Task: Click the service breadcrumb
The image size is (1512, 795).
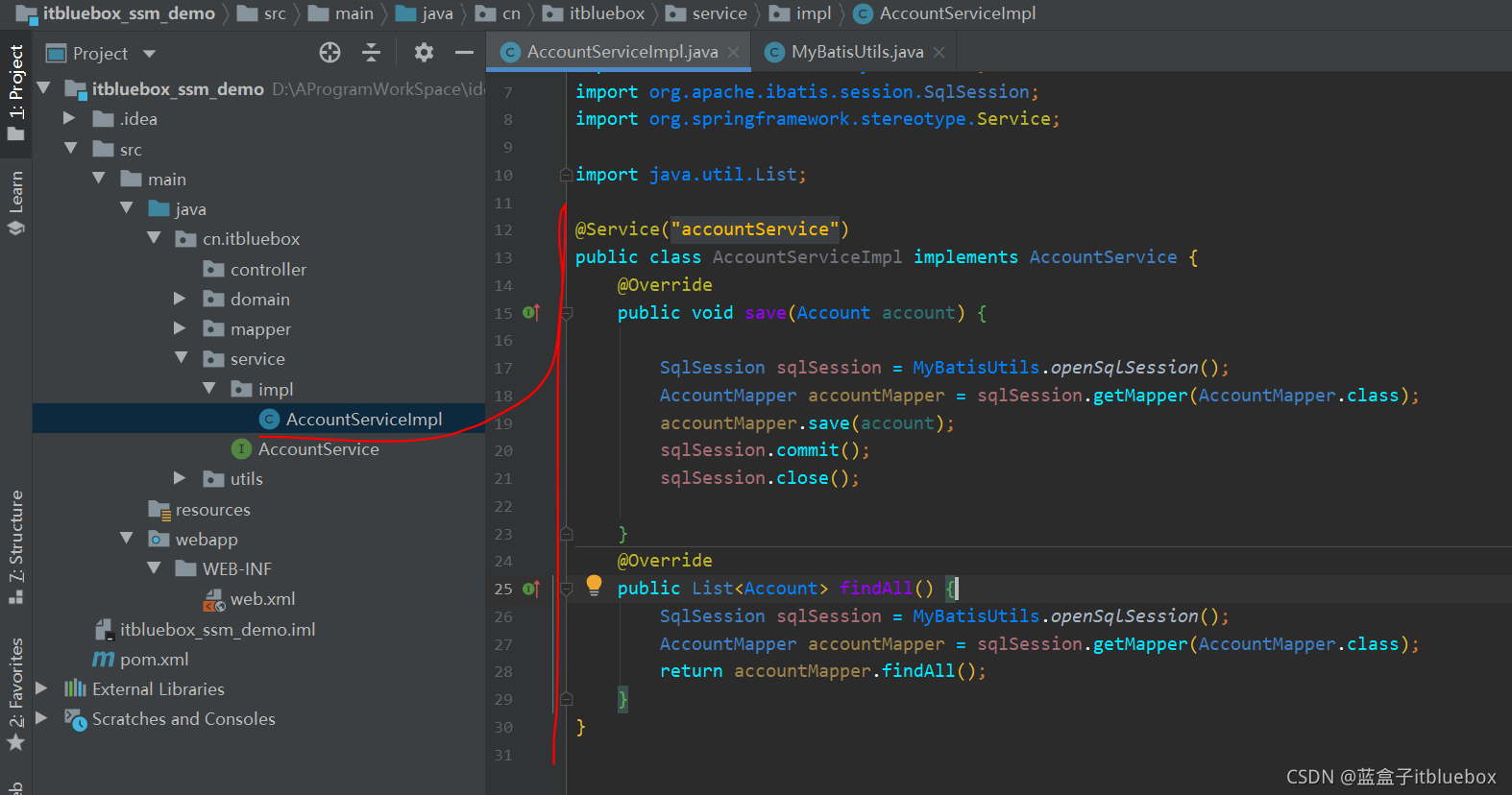Action: 719,13
